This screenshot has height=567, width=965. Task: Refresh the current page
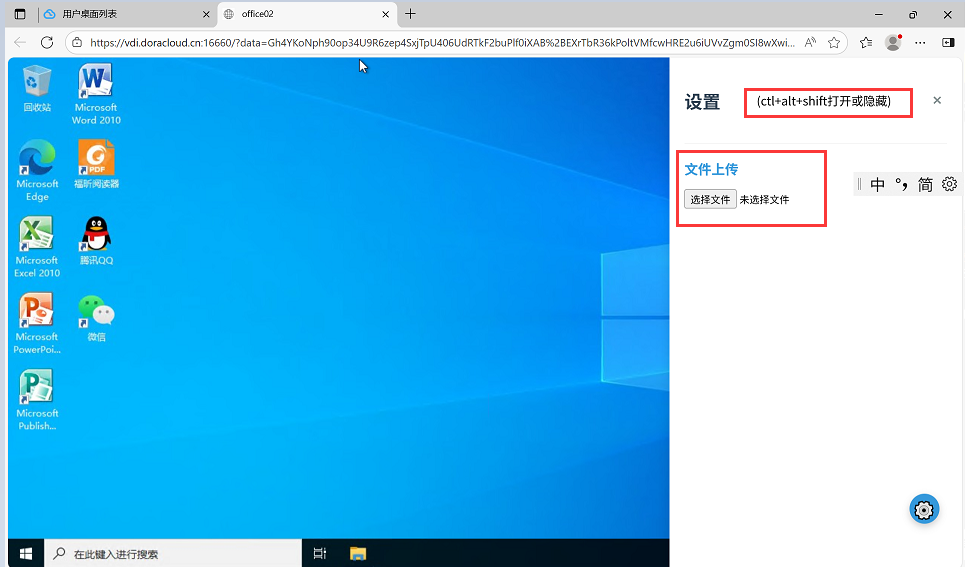47,42
